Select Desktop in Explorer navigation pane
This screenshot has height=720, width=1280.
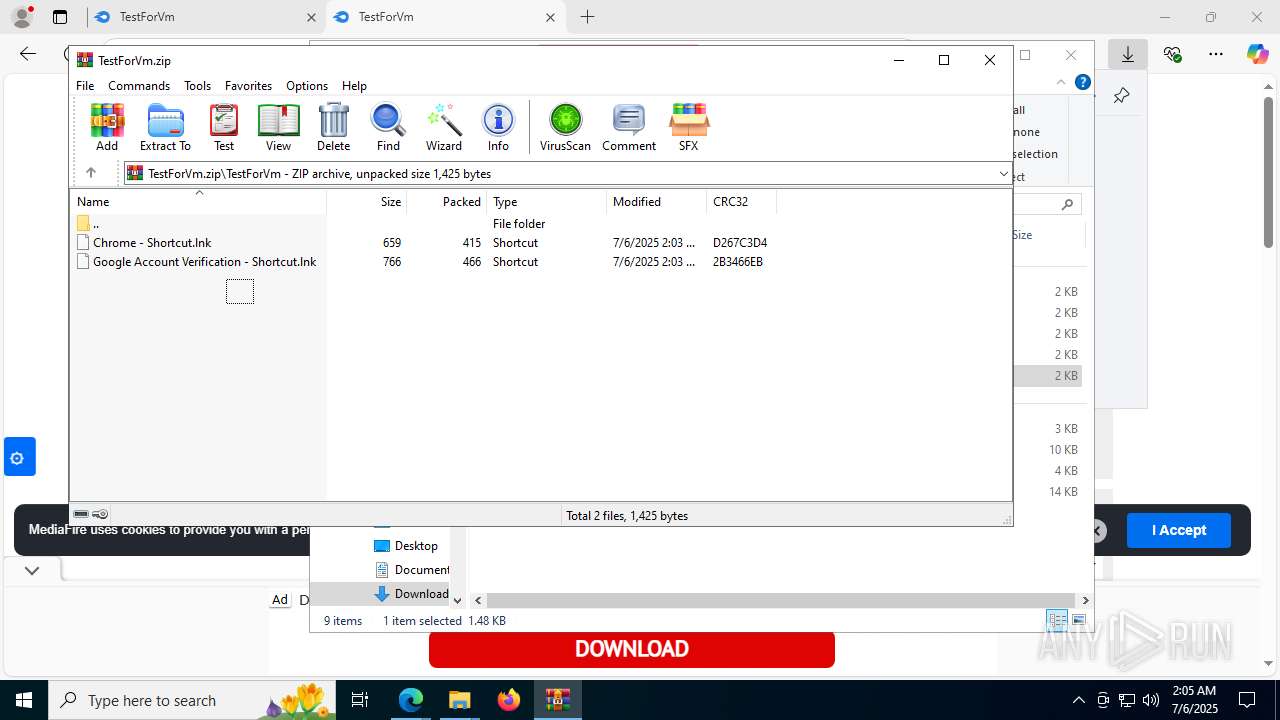tap(406, 546)
